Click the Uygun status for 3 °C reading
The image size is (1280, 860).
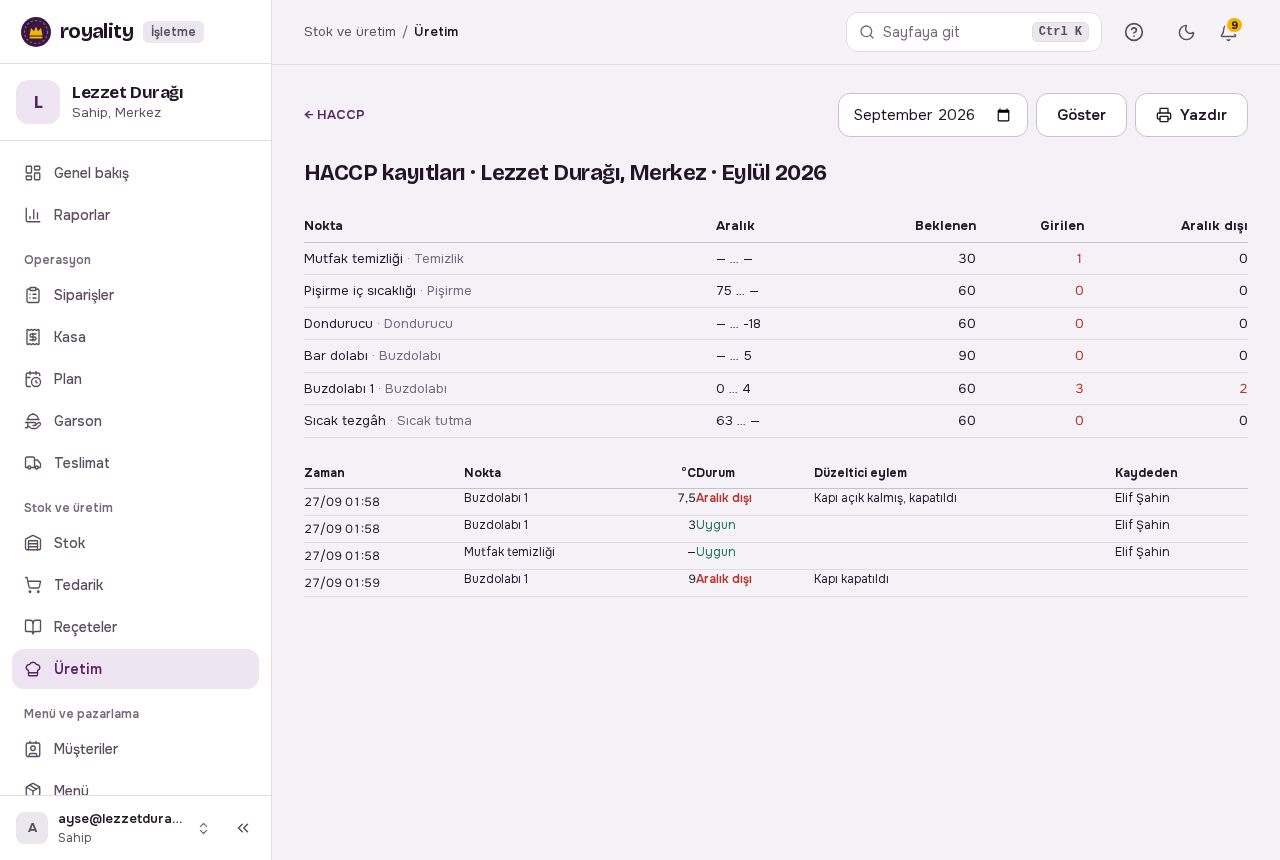point(716,525)
